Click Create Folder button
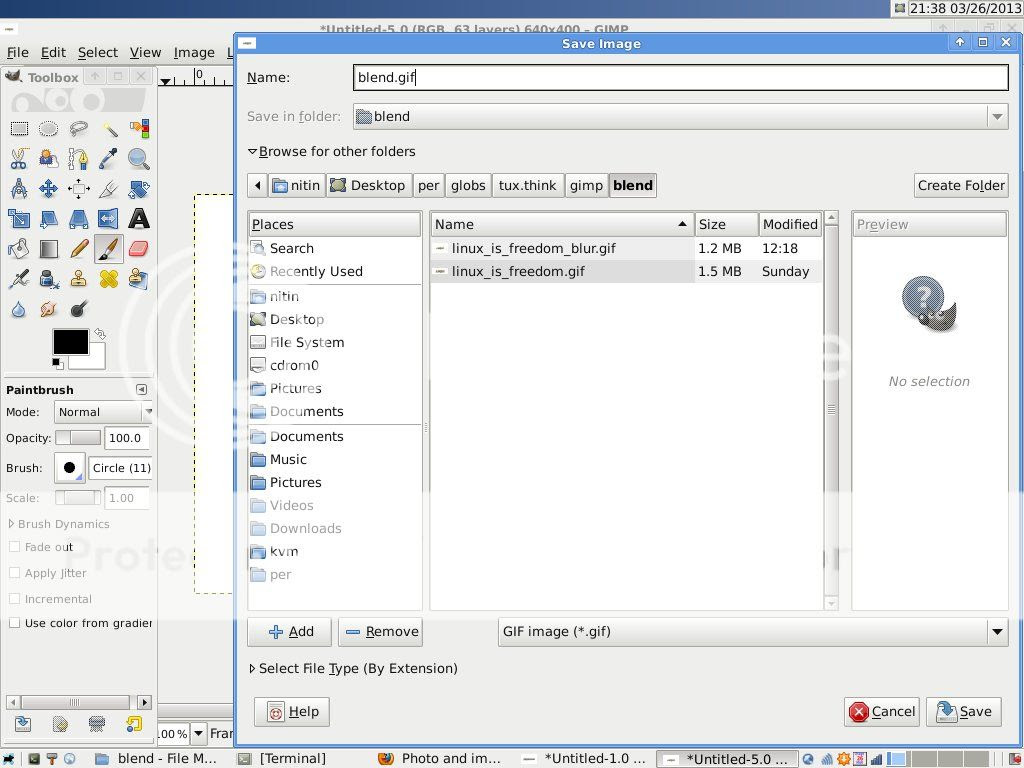The width and height of the screenshot is (1024, 768). [x=961, y=185]
